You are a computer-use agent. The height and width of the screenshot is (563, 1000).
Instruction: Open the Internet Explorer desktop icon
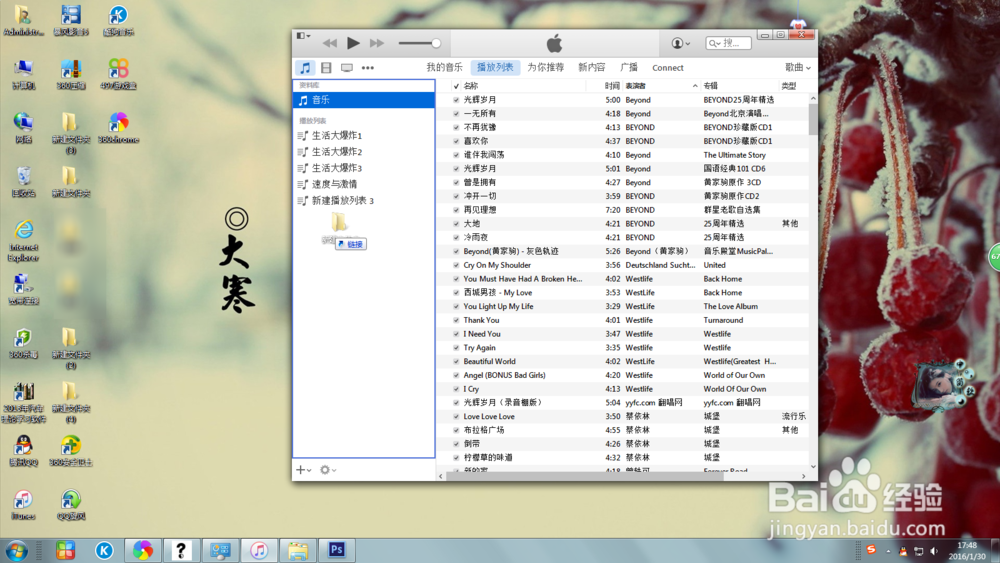coord(24,240)
